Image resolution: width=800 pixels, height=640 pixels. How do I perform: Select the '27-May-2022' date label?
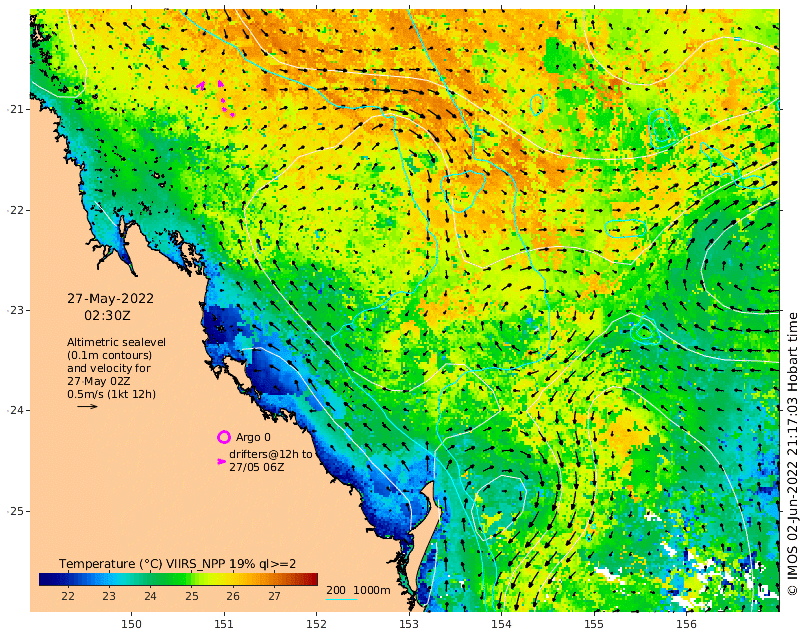[110, 299]
